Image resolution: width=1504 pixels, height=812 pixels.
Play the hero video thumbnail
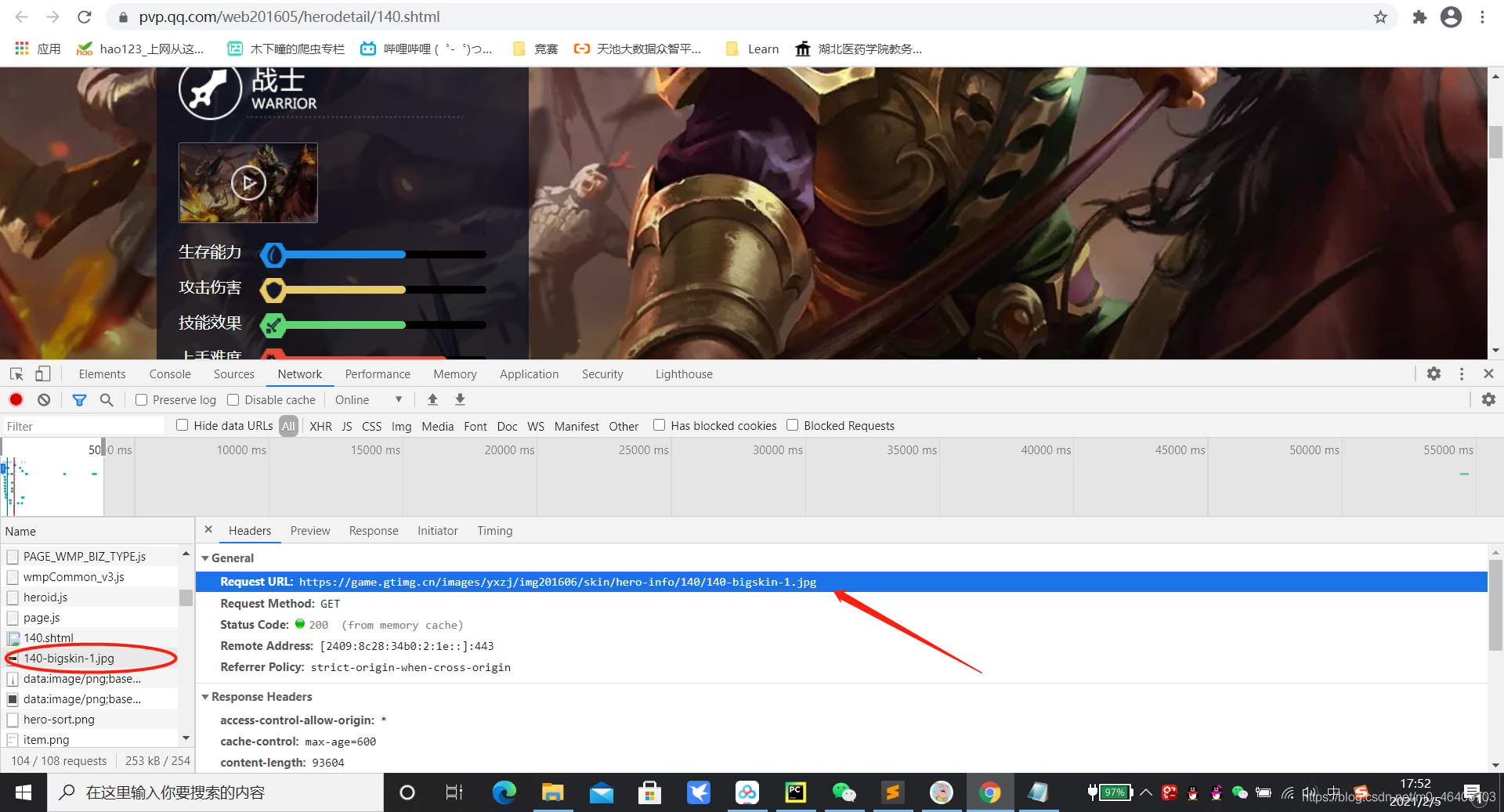pyautogui.click(x=248, y=183)
